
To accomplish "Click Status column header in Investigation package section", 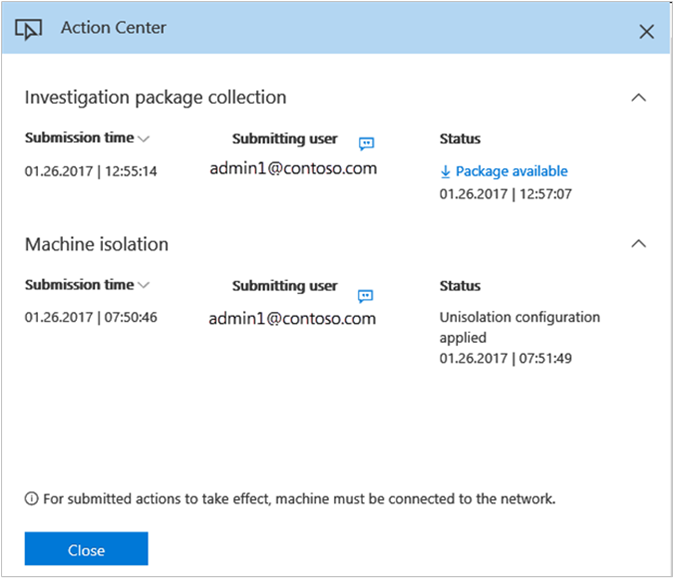I will [x=460, y=139].
